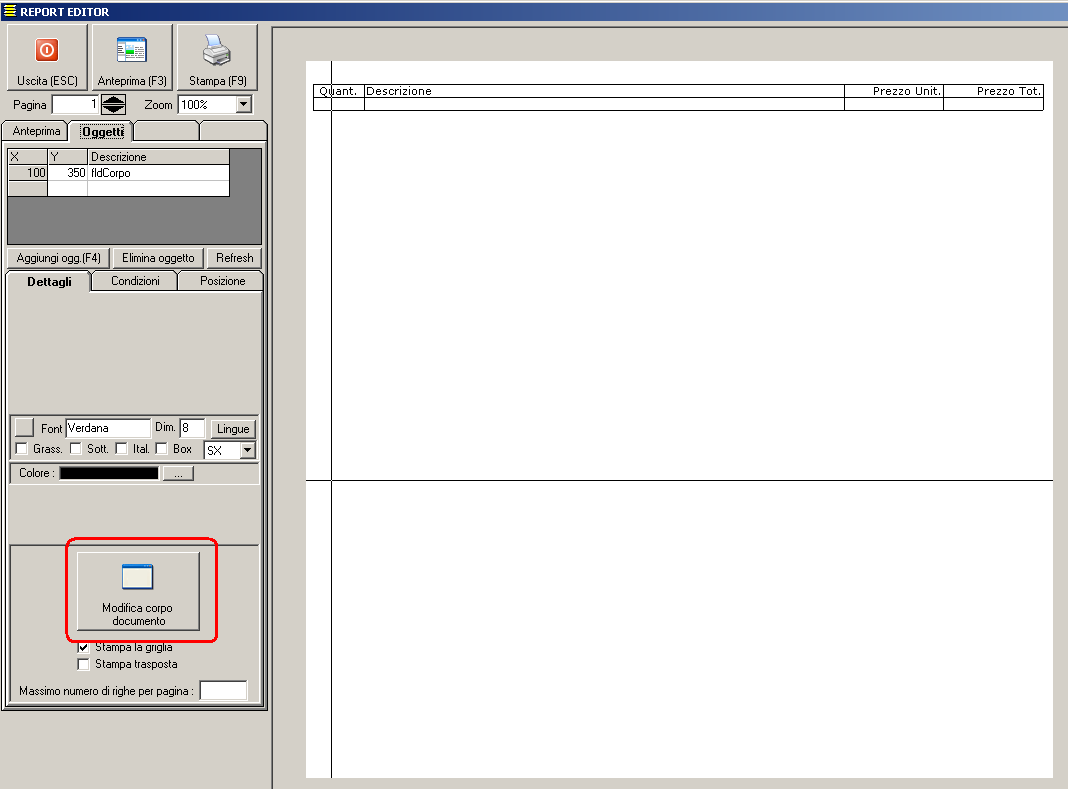This screenshot has width=1068, height=789.
Task: Switch to the Anteprima tab
Action: click(x=36, y=131)
